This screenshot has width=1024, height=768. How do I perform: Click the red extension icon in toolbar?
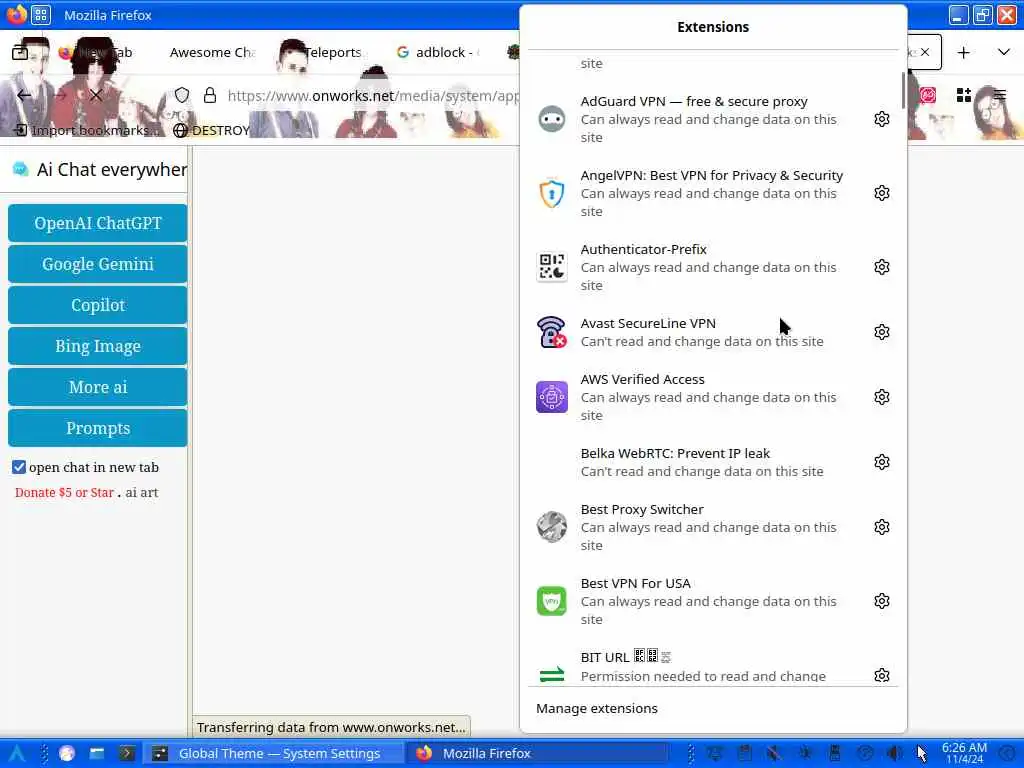927,95
